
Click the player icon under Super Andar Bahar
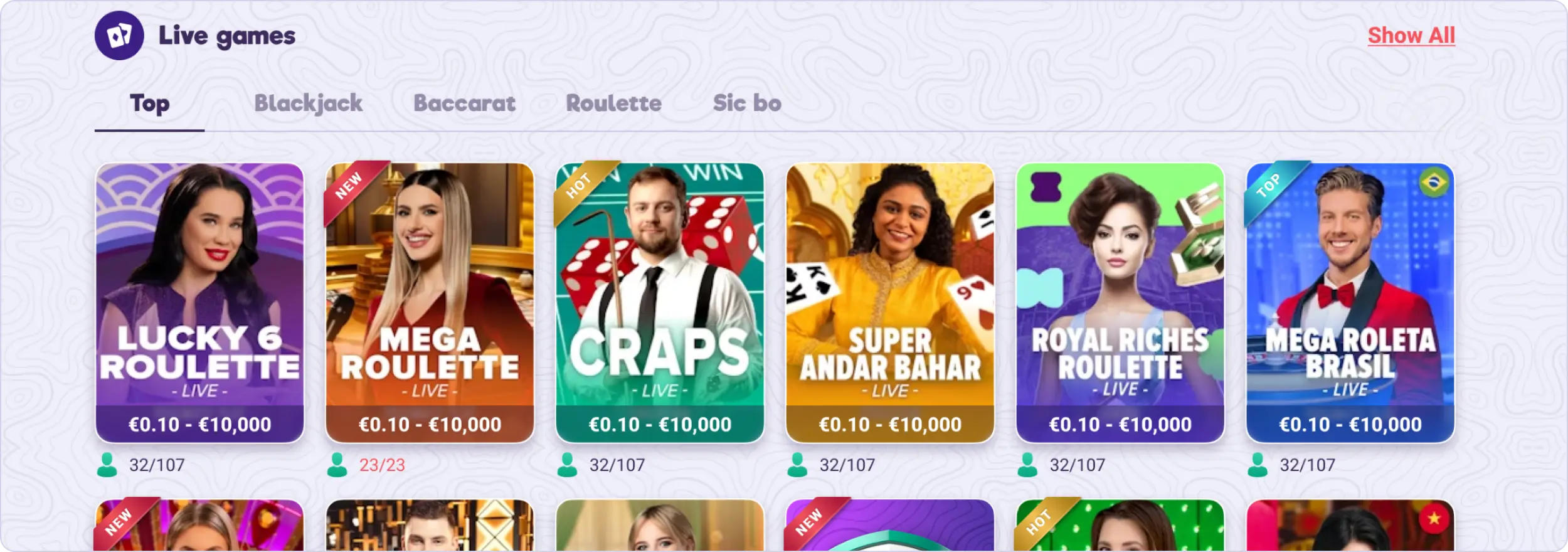(798, 465)
